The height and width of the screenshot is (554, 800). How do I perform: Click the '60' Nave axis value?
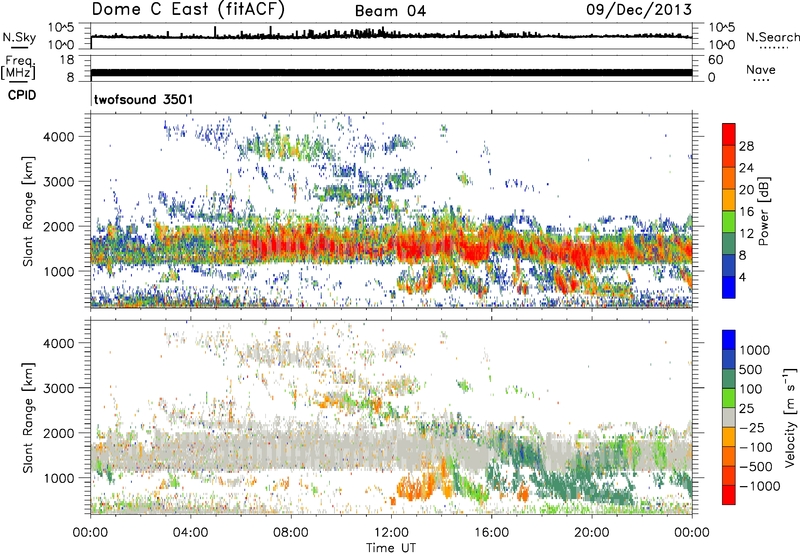tap(715, 60)
